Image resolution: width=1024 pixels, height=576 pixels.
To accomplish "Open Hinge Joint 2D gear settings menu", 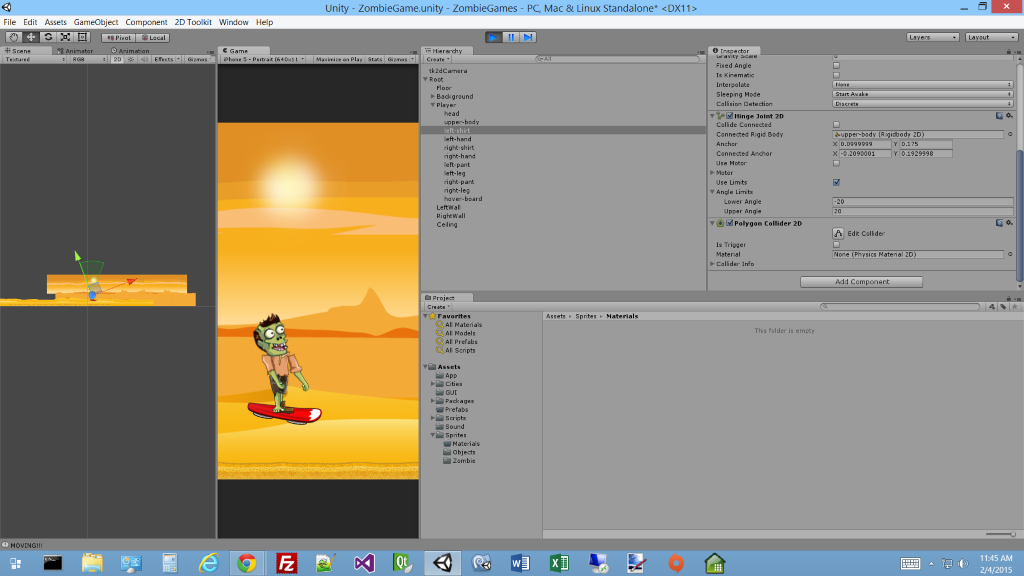I will tap(1009, 116).
